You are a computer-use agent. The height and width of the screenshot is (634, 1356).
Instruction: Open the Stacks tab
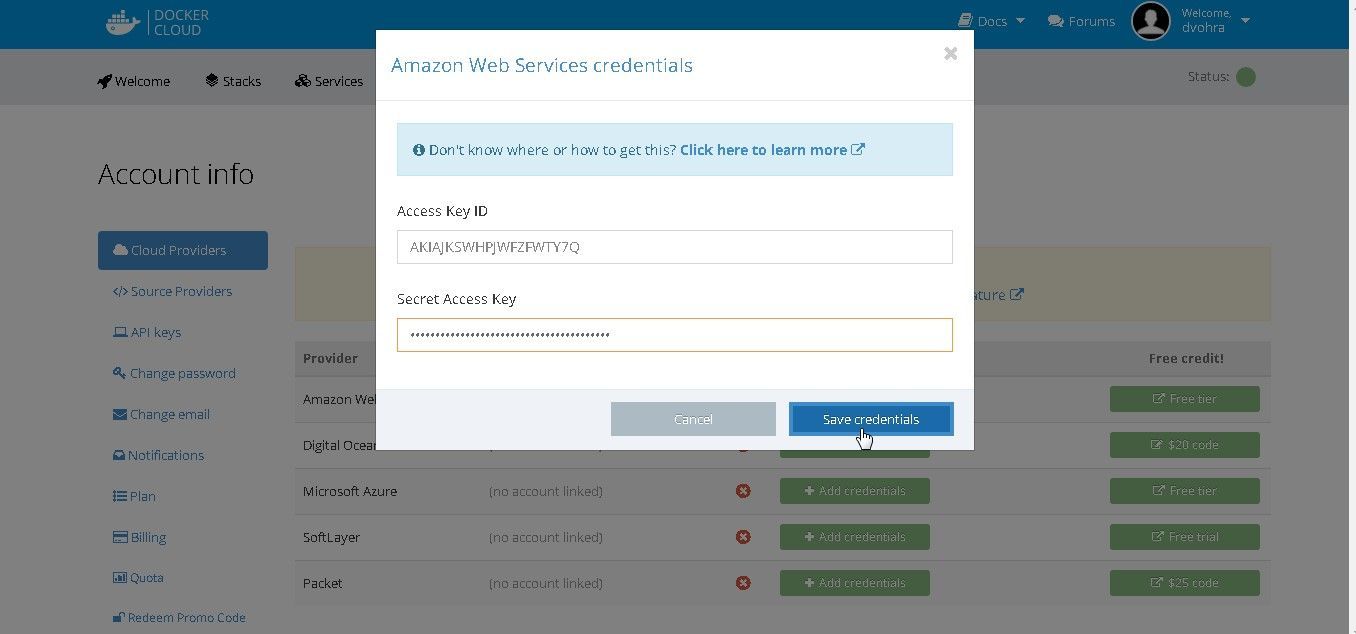click(233, 81)
